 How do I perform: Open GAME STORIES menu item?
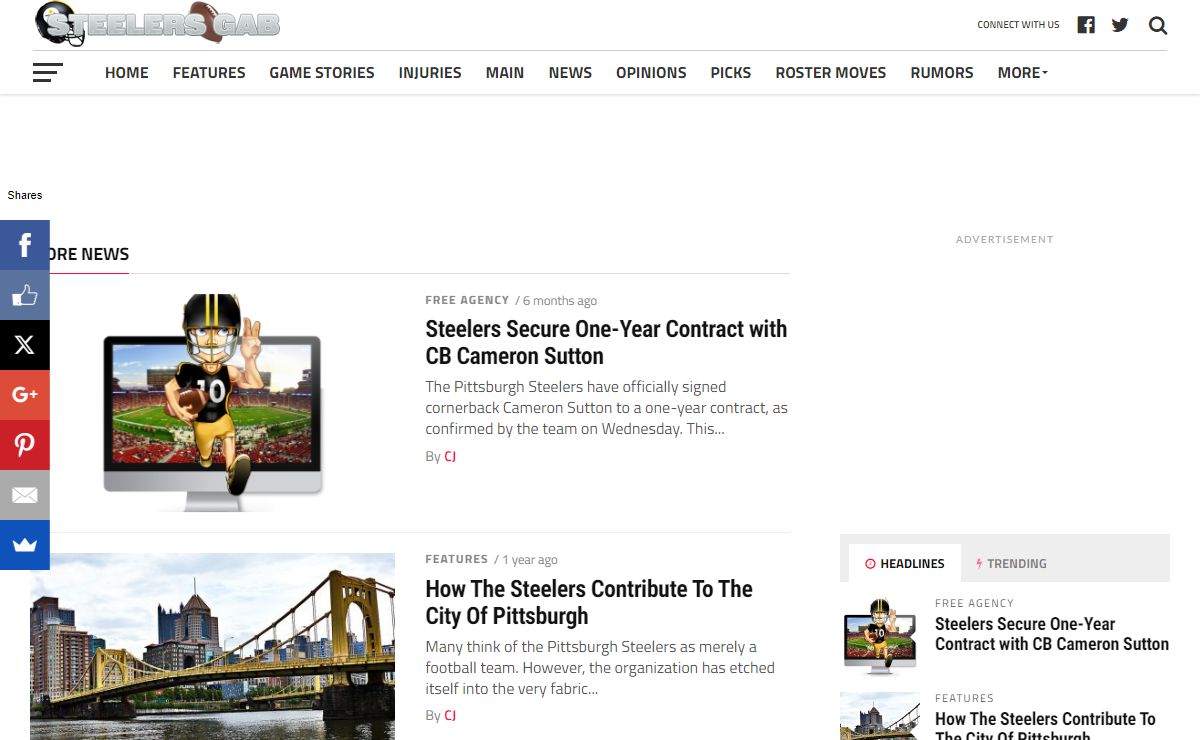tap(322, 73)
